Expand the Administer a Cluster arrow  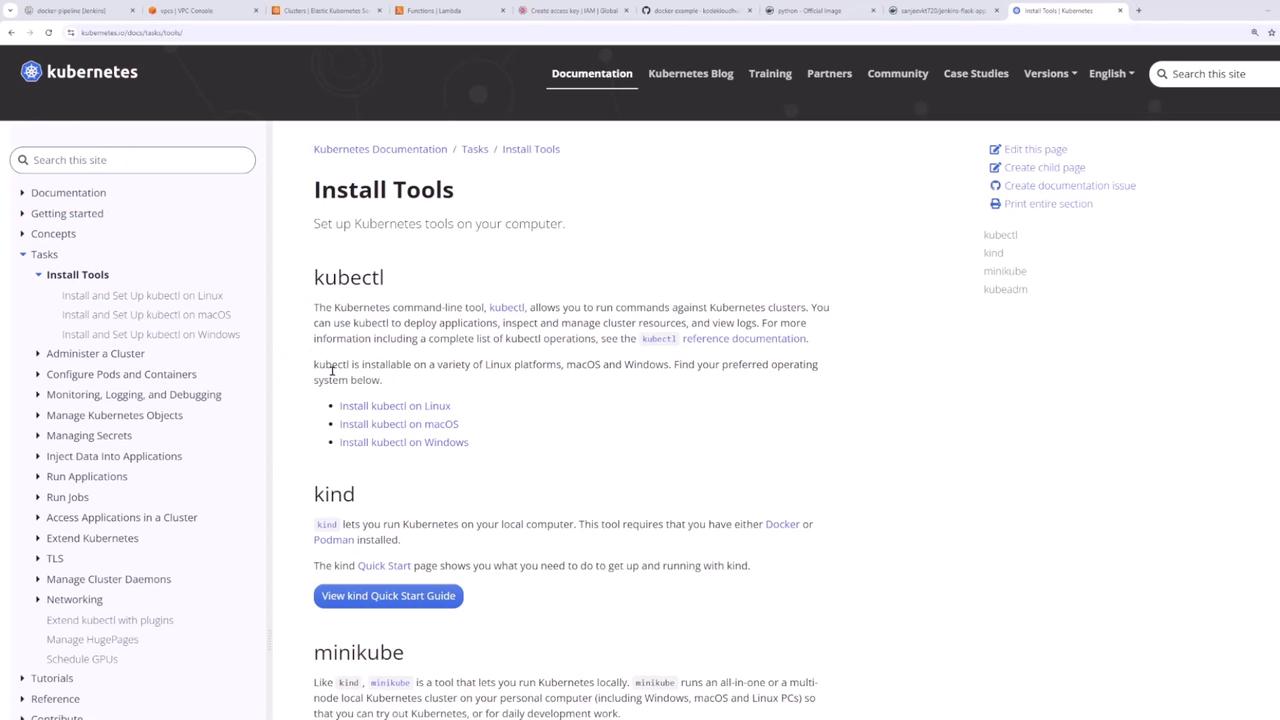pyautogui.click(x=38, y=353)
